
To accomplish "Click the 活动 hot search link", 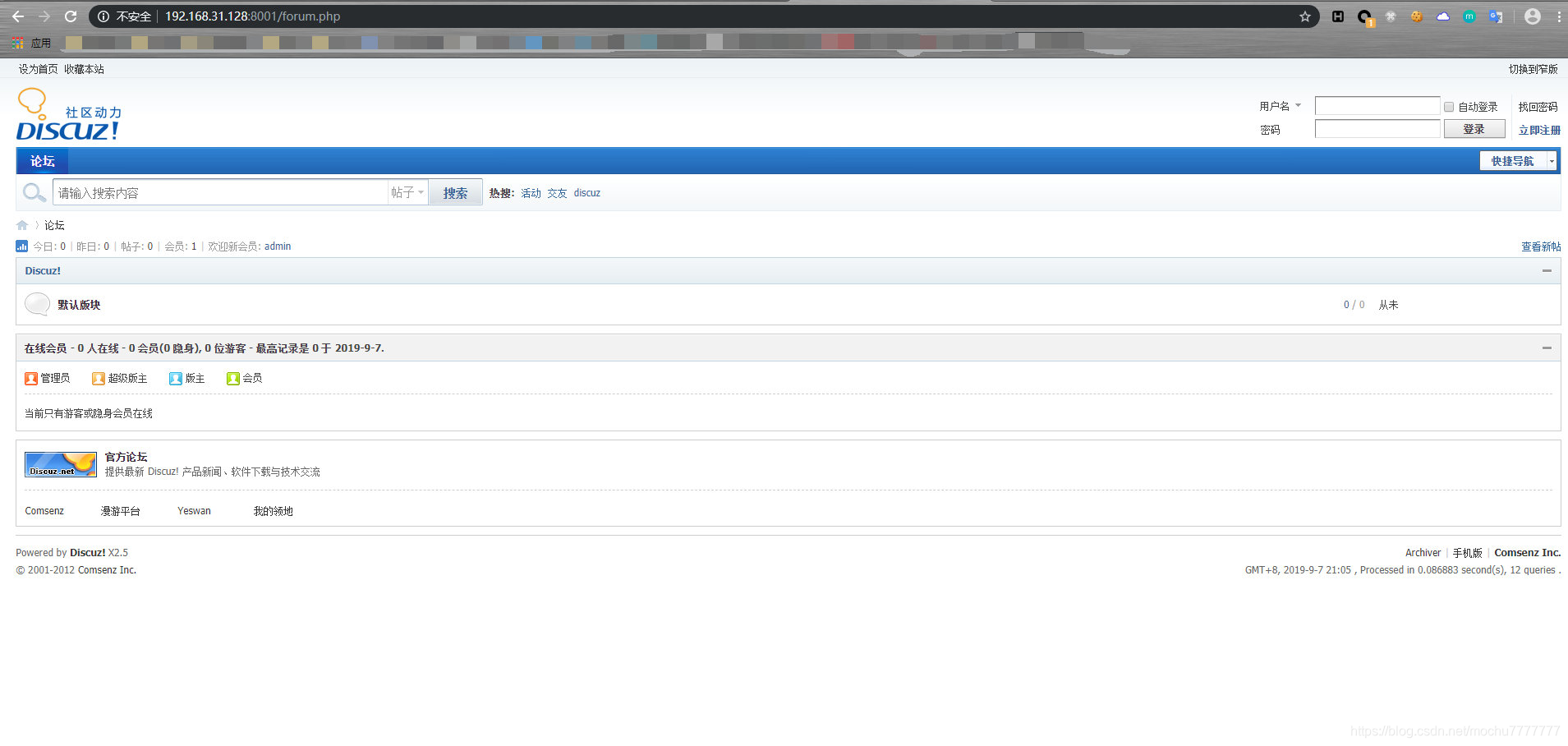I will coord(531,193).
